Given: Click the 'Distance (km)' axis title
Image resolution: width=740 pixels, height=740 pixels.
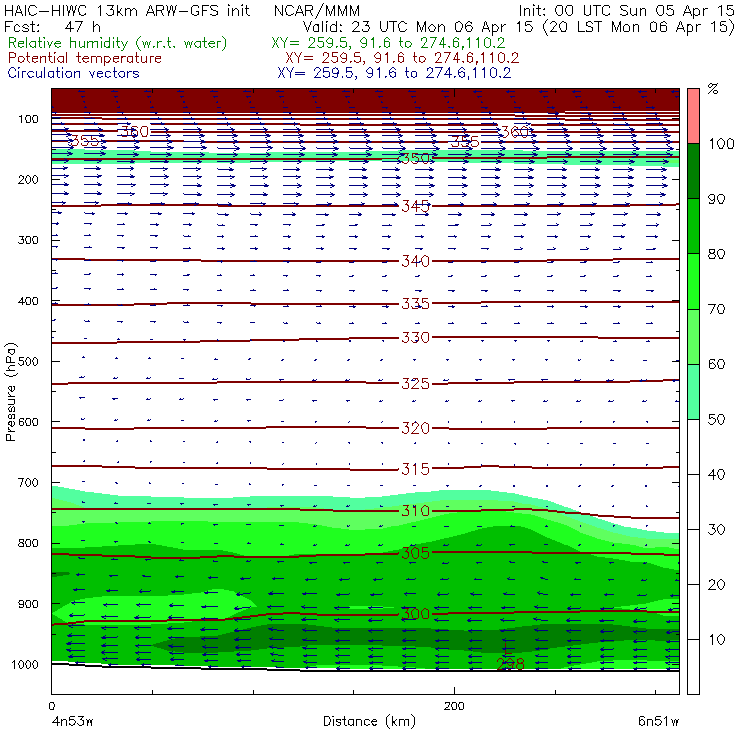Looking at the screenshot, I should (369, 721).
